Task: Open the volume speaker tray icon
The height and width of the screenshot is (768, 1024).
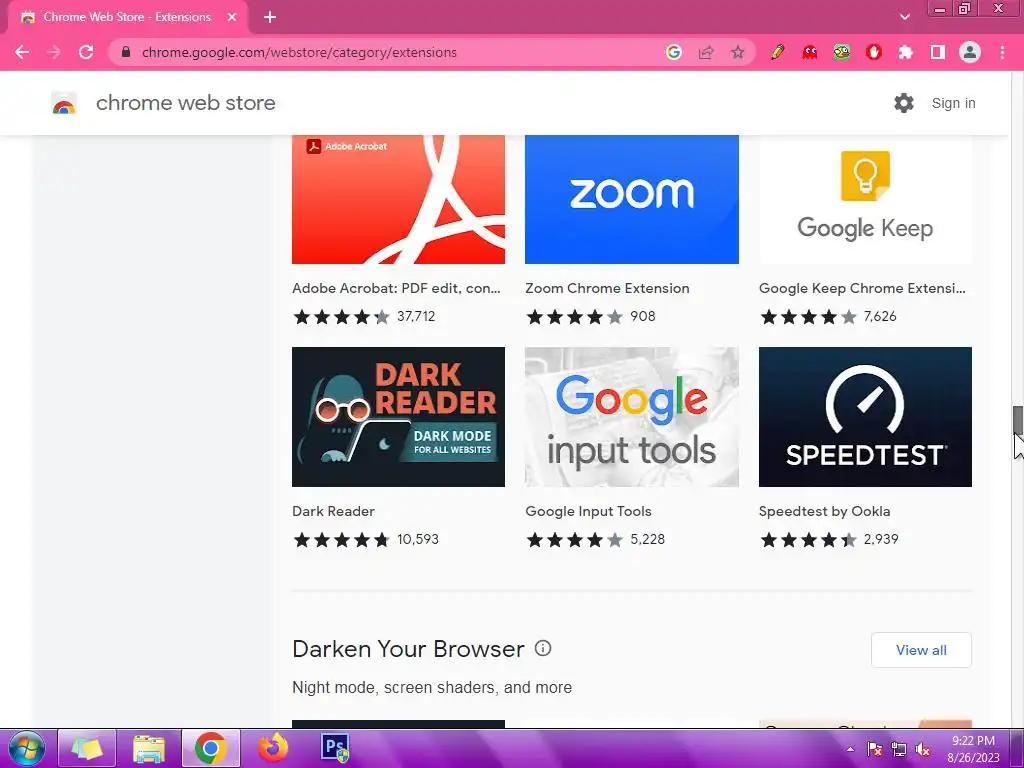Action: (x=923, y=750)
